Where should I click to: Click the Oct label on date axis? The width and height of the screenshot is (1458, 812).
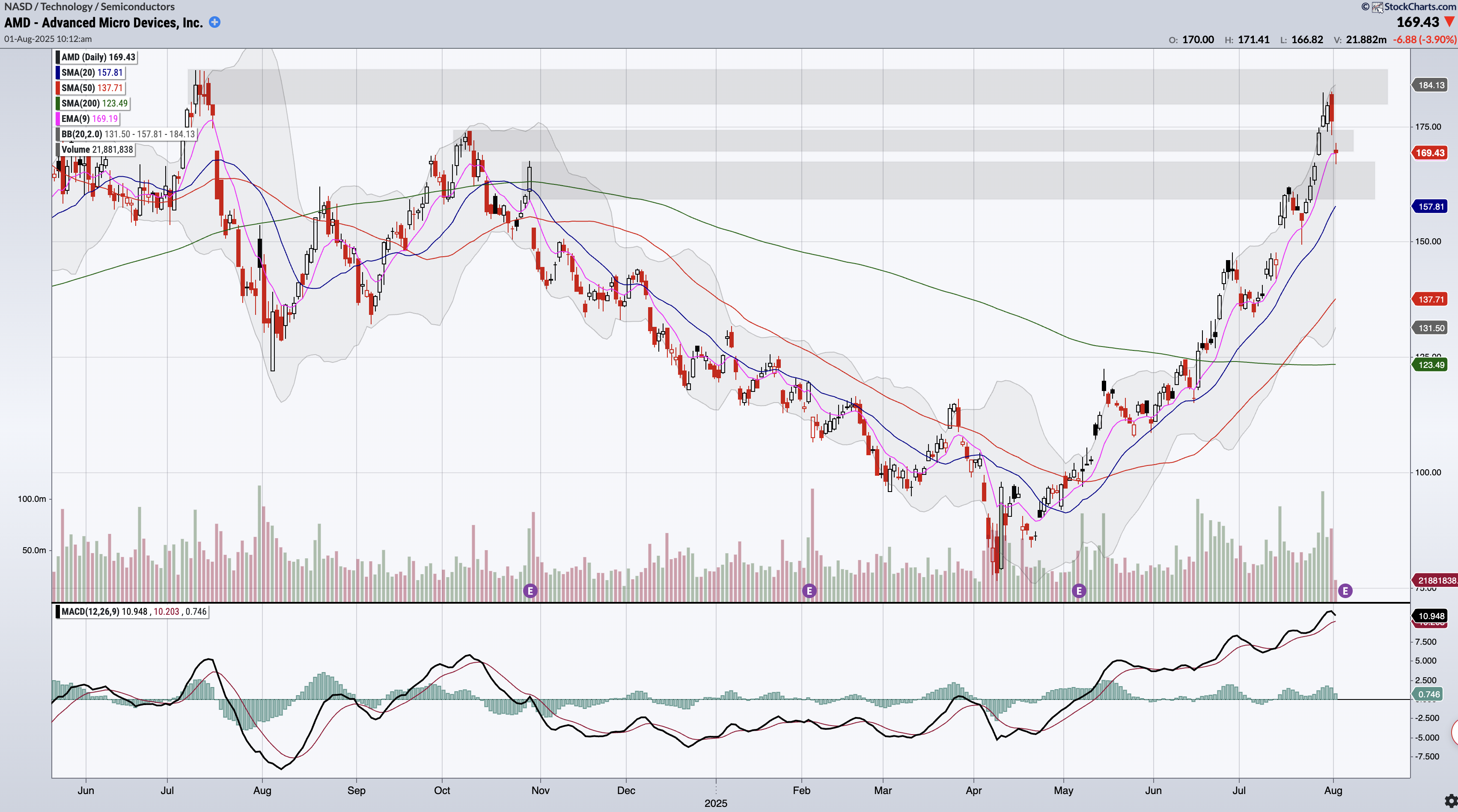coord(442,791)
